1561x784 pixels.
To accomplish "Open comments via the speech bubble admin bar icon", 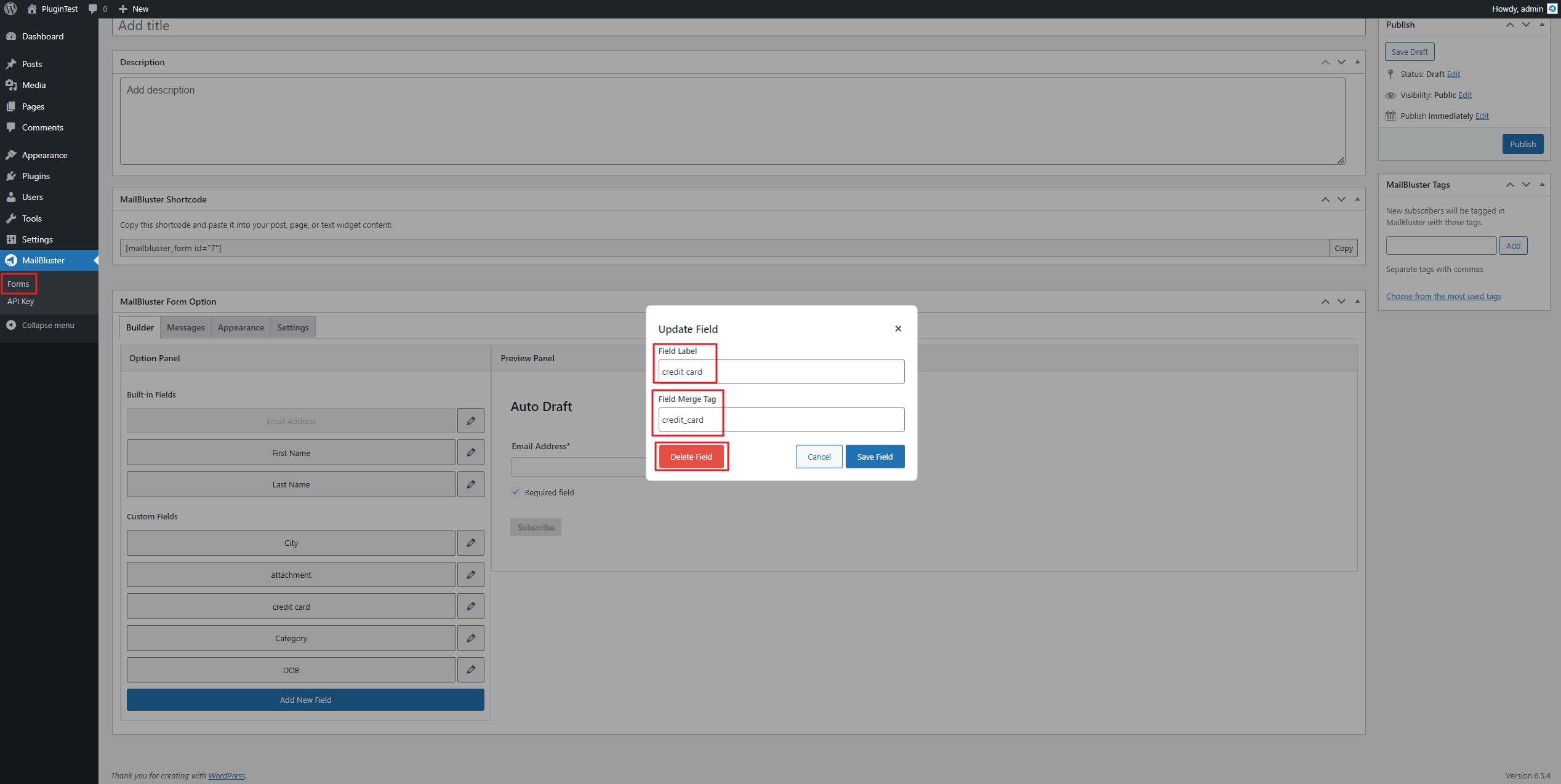I will [92, 9].
